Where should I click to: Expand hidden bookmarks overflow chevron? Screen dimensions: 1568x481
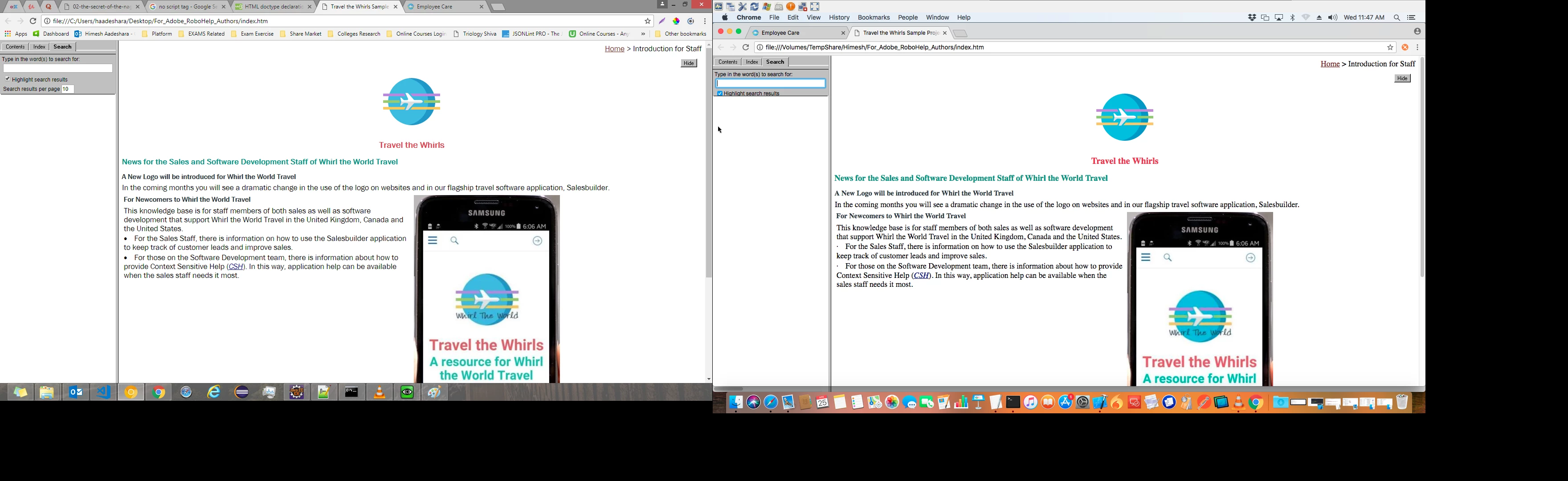click(643, 34)
